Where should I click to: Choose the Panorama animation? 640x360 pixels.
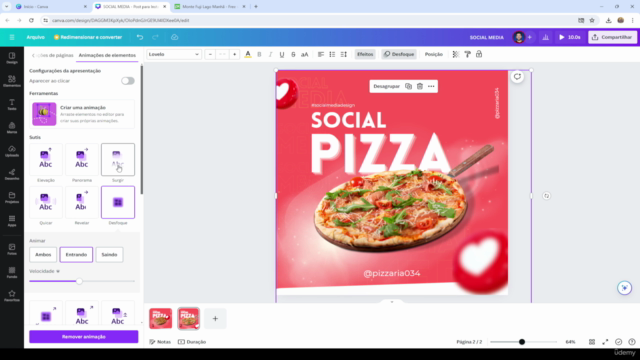tap(82, 160)
